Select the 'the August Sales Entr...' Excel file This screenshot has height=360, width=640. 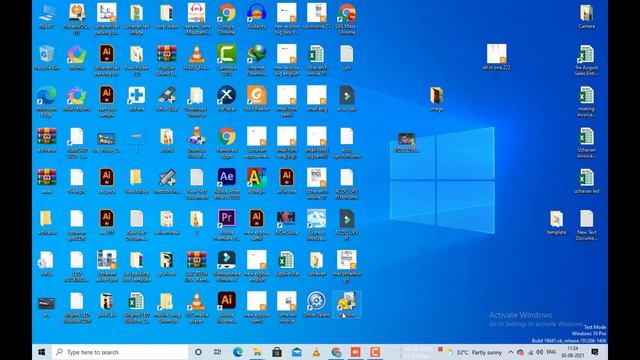click(x=587, y=60)
